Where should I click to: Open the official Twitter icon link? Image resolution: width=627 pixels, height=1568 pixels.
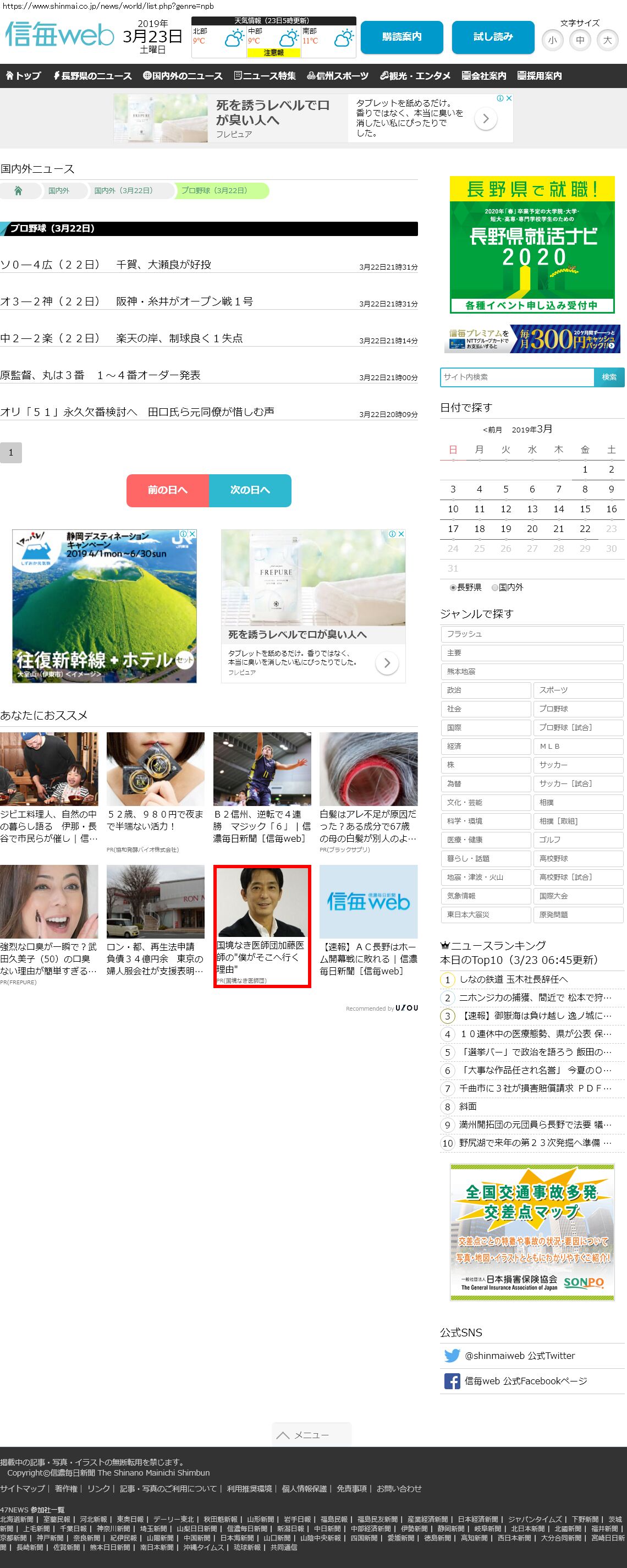click(x=452, y=1356)
